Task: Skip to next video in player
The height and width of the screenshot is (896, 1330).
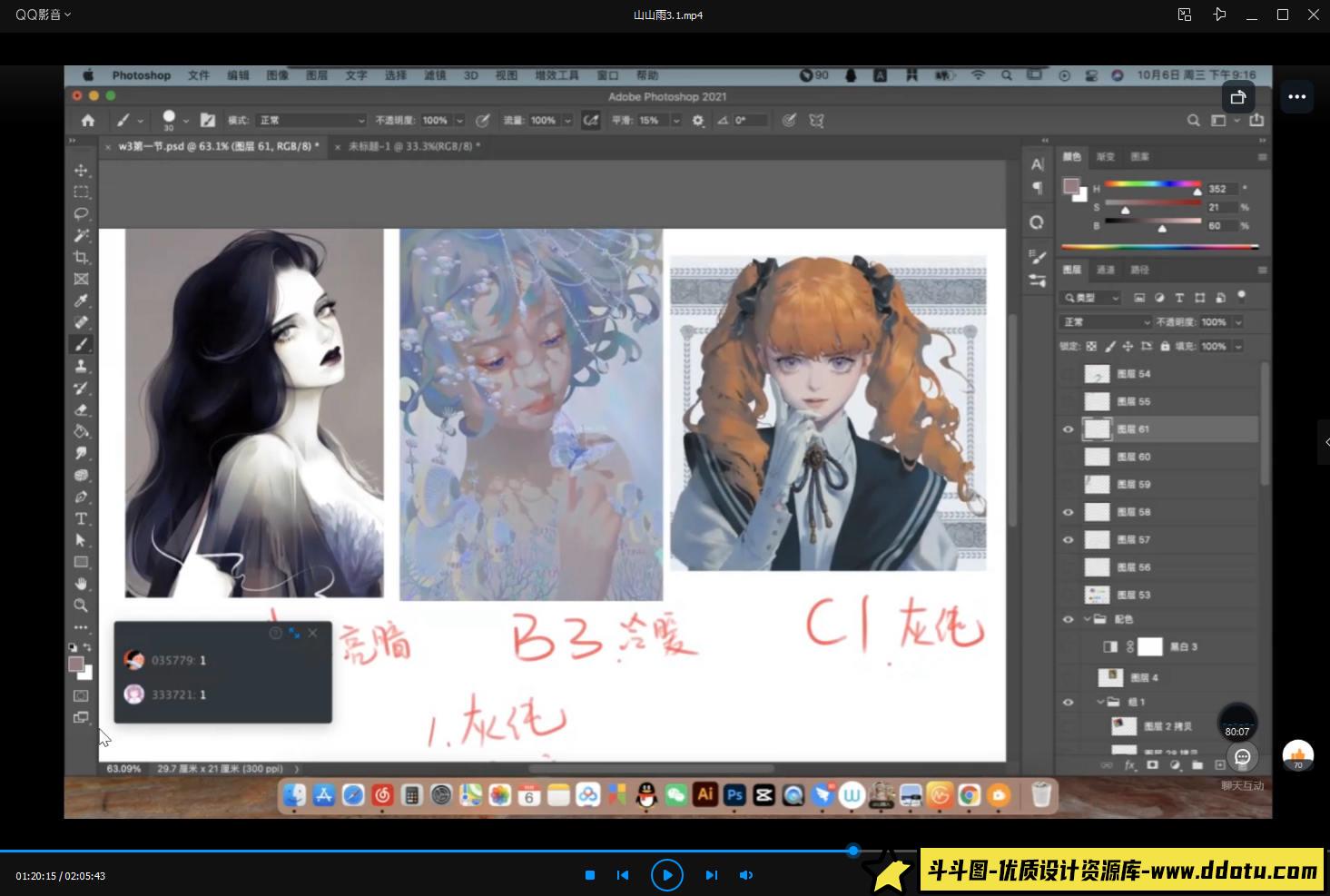Action: tap(712, 875)
